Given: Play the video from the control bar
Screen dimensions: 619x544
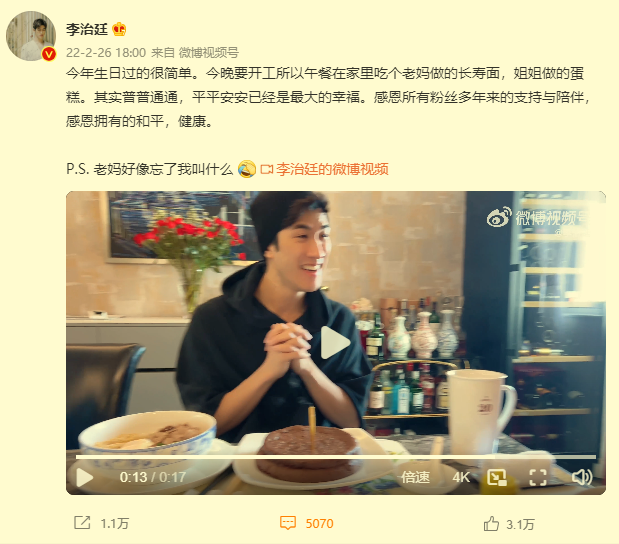Looking at the screenshot, I should (84, 477).
